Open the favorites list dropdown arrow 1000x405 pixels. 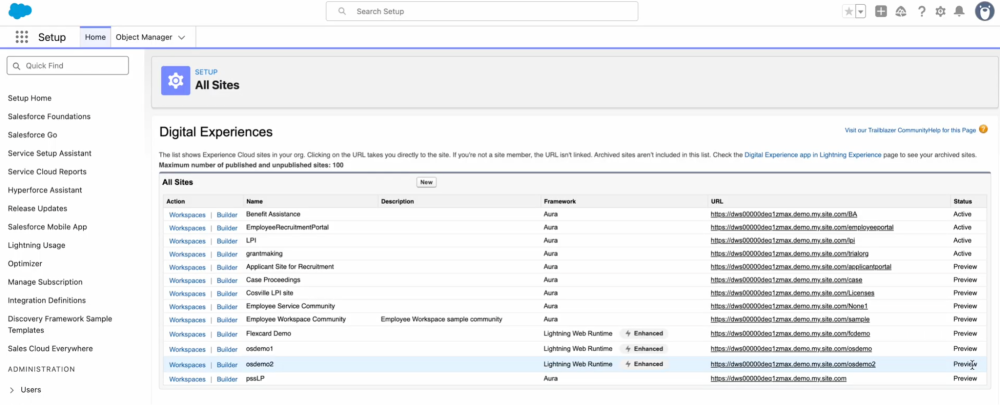tap(861, 11)
